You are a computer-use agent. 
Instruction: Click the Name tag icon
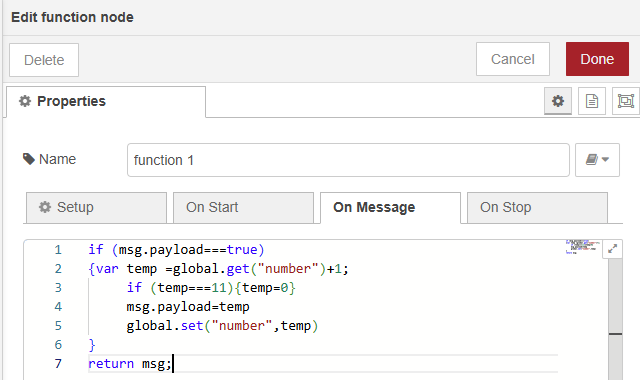point(29,159)
